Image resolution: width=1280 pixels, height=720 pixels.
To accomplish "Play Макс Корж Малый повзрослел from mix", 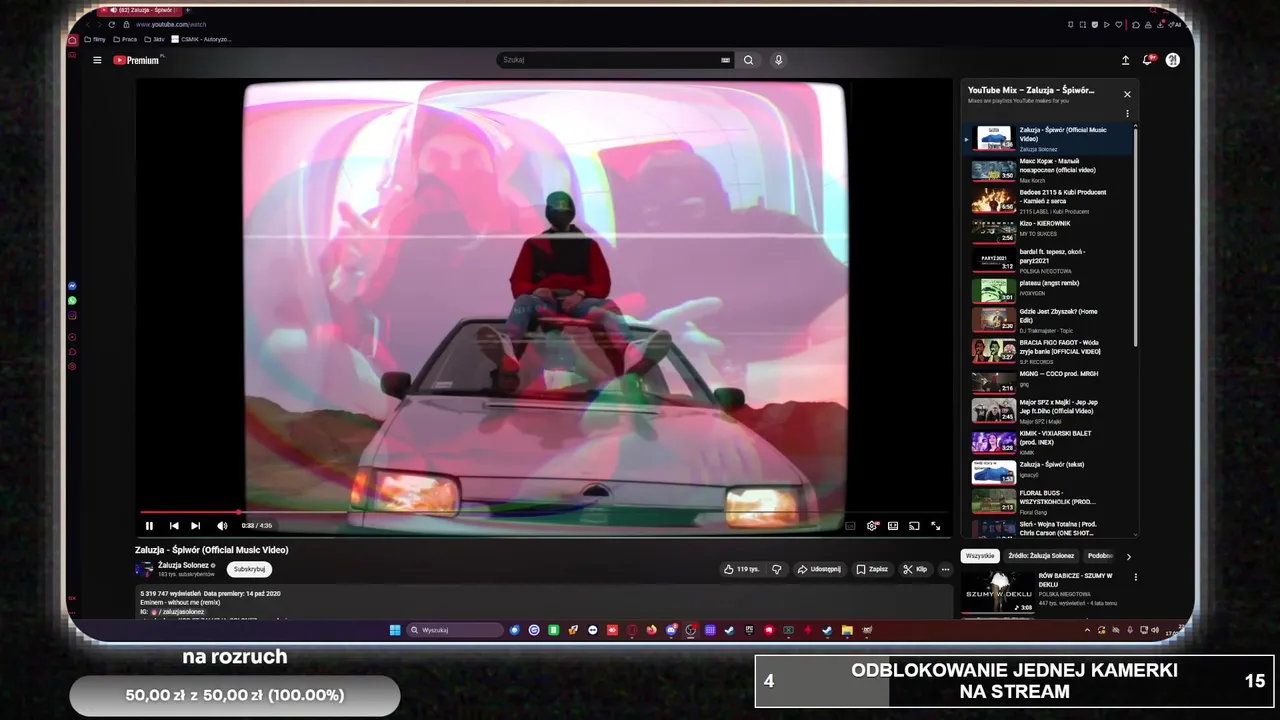I will [x=1050, y=169].
